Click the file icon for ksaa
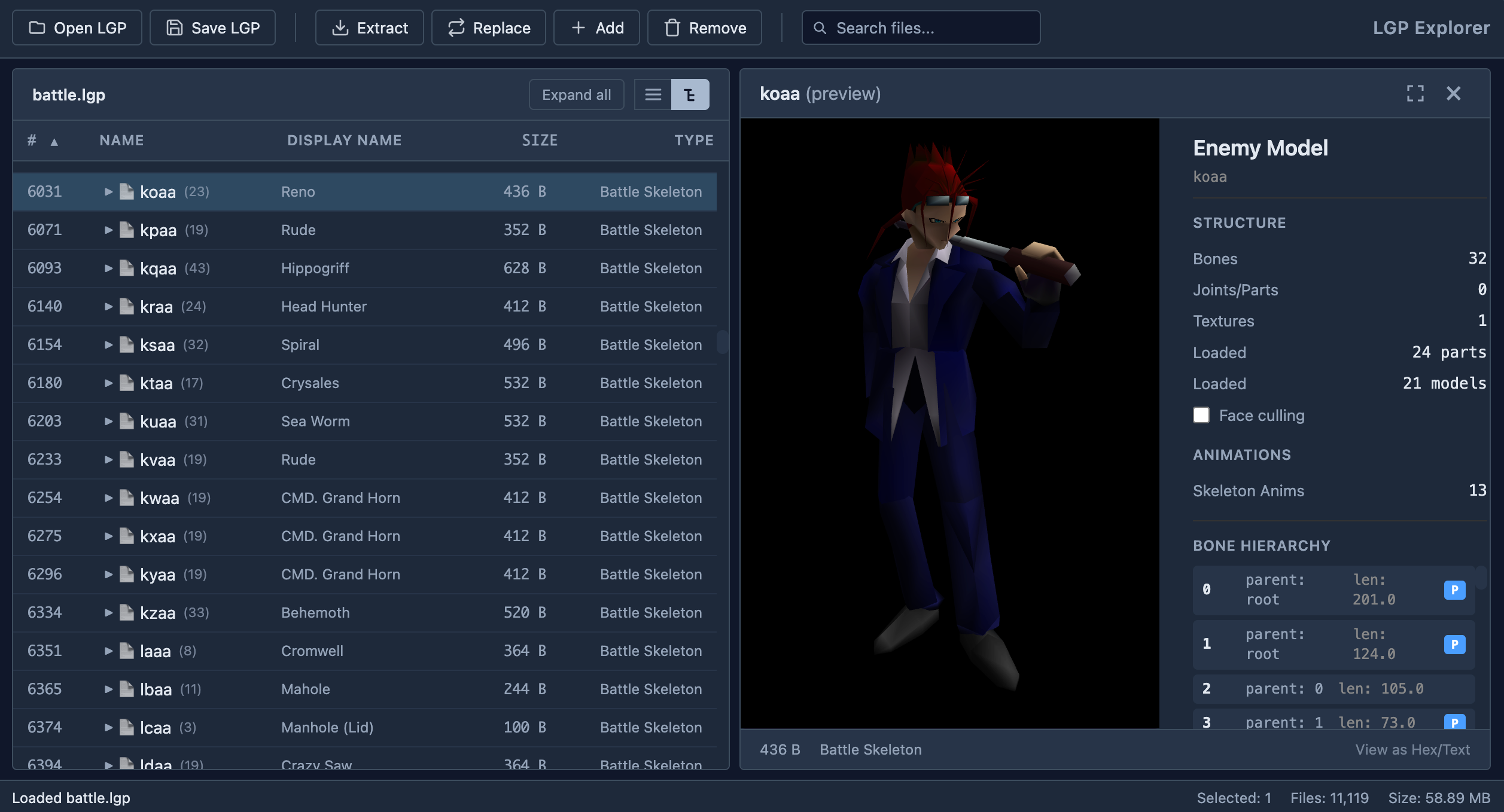The image size is (1504, 812). [x=127, y=344]
